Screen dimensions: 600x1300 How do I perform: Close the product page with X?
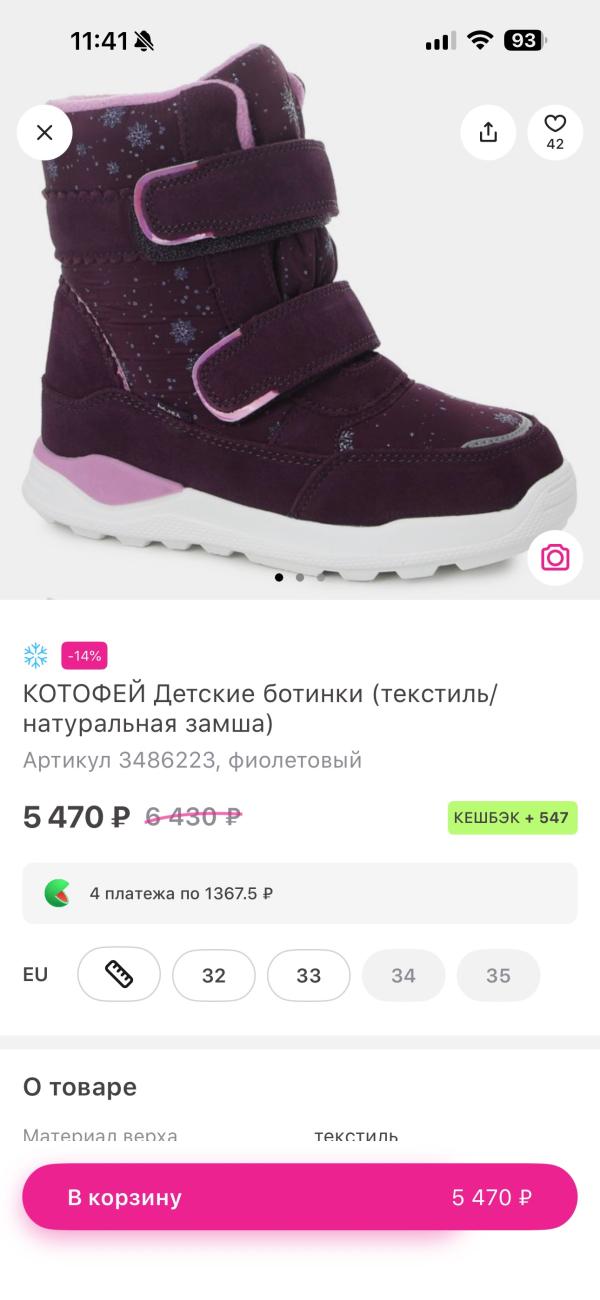pyautogui.click(x=45, y=132)
